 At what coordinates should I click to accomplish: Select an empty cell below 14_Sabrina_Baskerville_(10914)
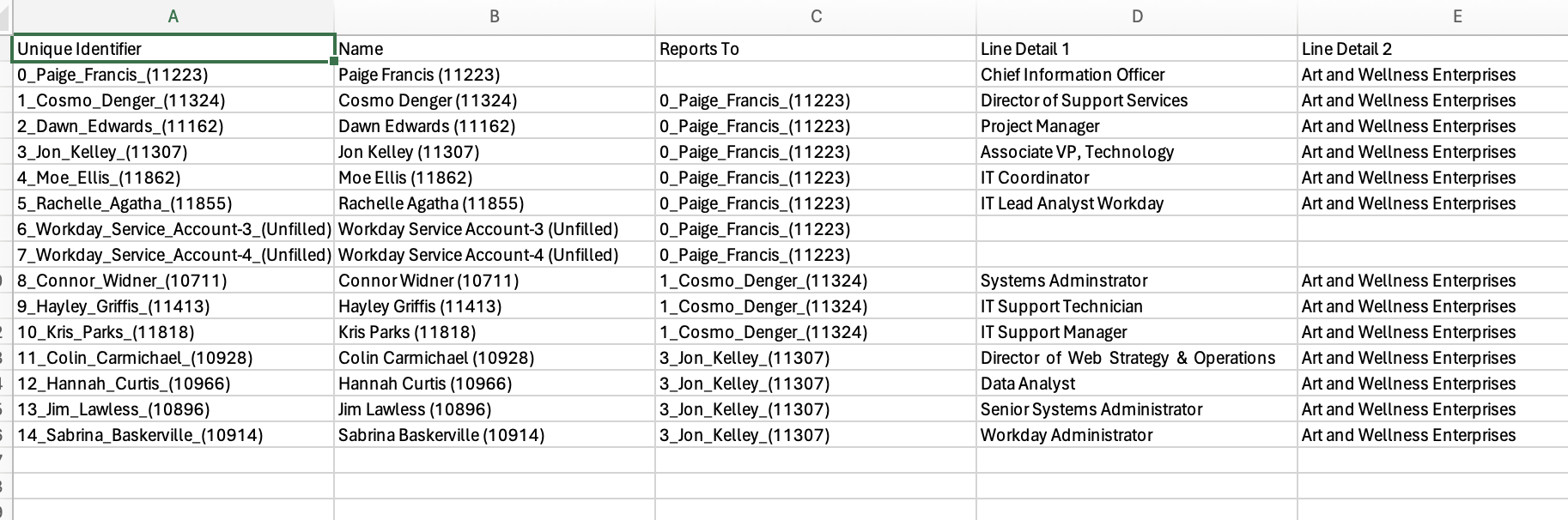(172, 461)
